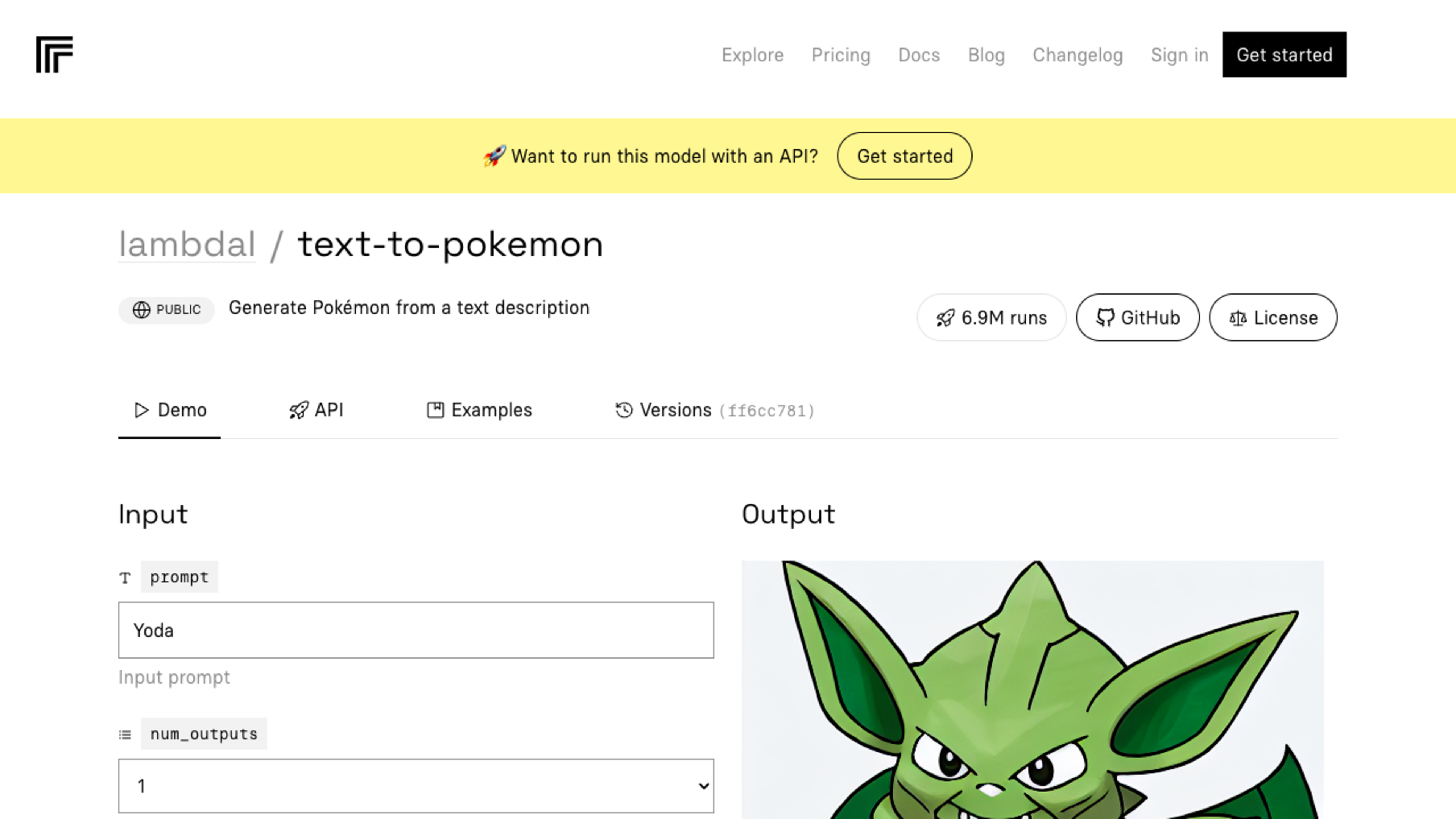The height and width of the screenshot is (819, 1456).
Task: Go to the Pricing page
Action: click(841, 55)
